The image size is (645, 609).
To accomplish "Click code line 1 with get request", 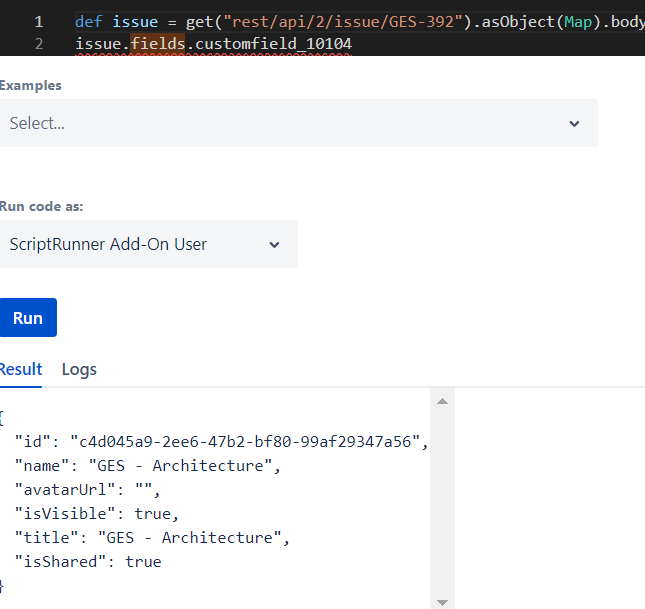I will [360, 22].
